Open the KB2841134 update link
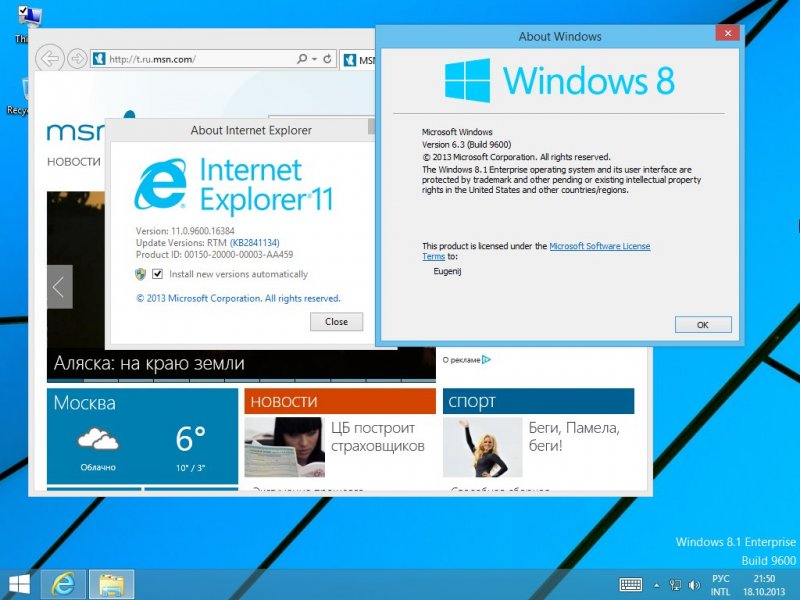The image size is (800, 600). (255, 242)
